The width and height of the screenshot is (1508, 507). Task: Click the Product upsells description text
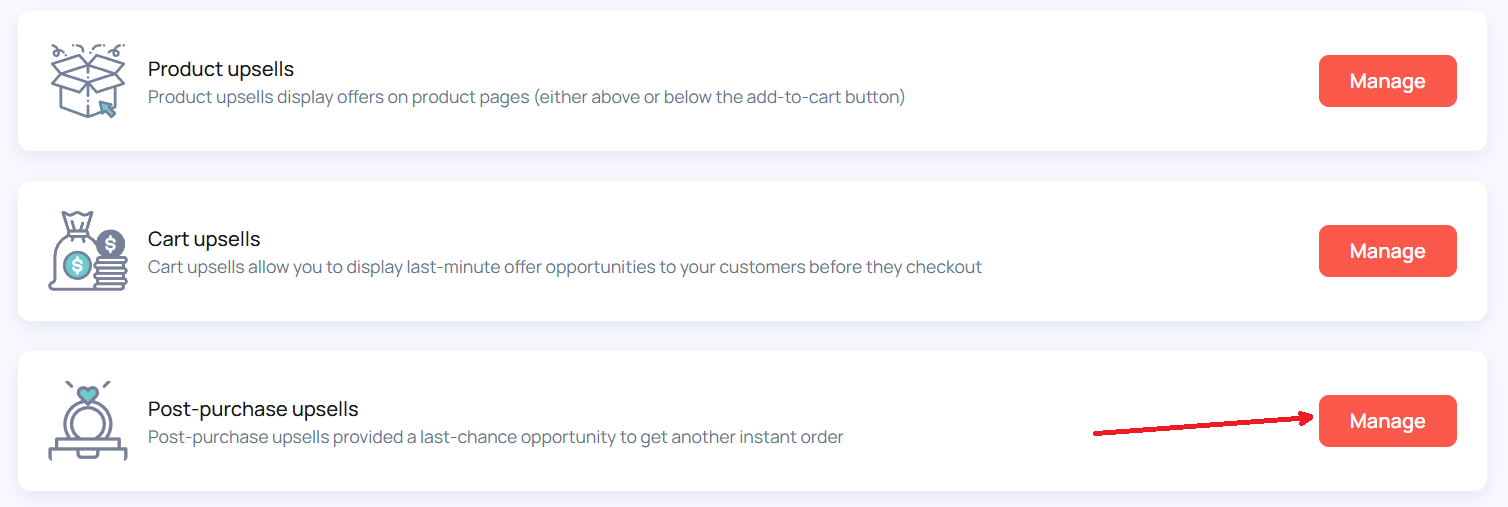pos(526,98)
